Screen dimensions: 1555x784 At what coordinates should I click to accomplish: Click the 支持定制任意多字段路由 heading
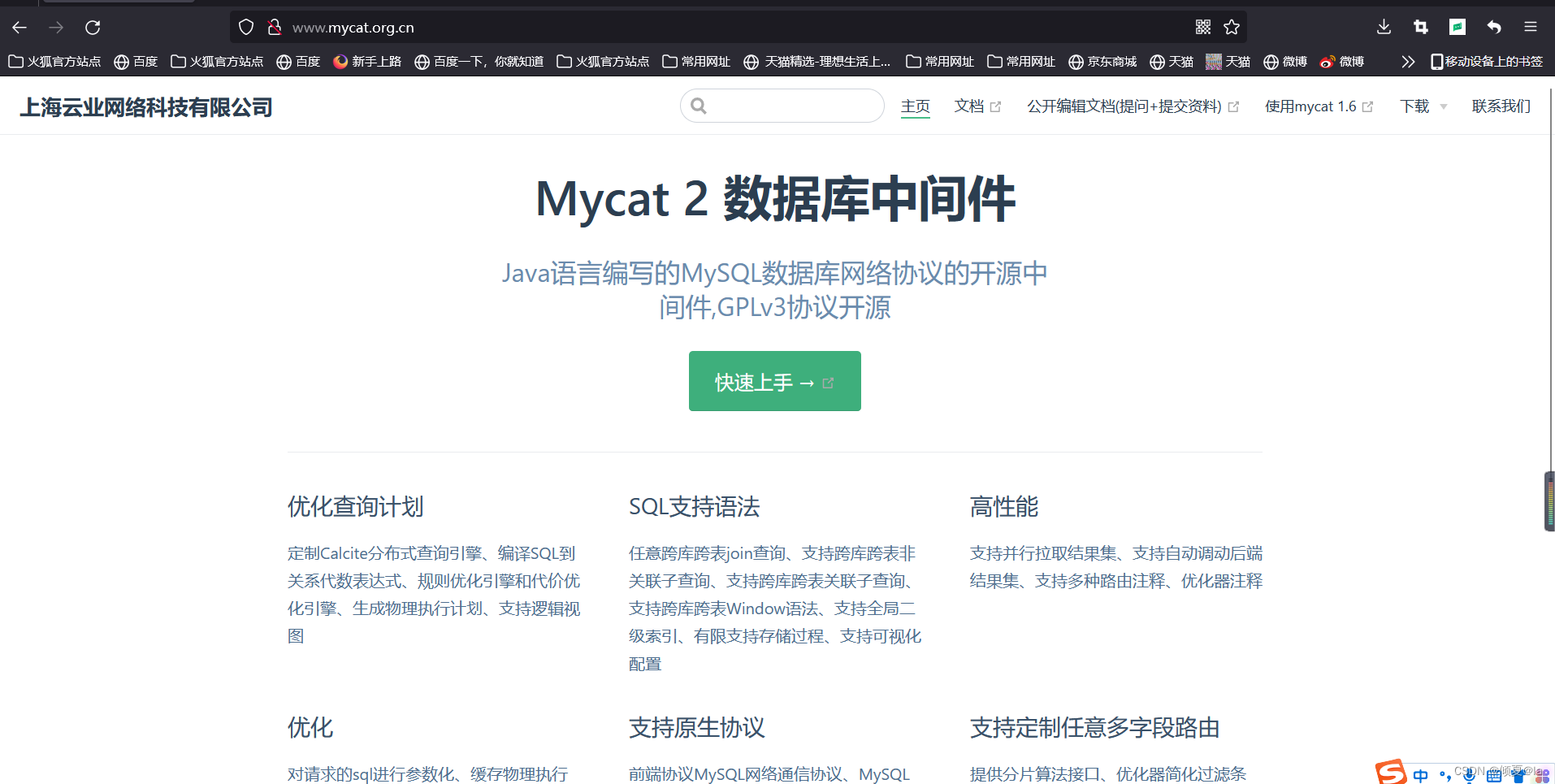point(1094,728)
